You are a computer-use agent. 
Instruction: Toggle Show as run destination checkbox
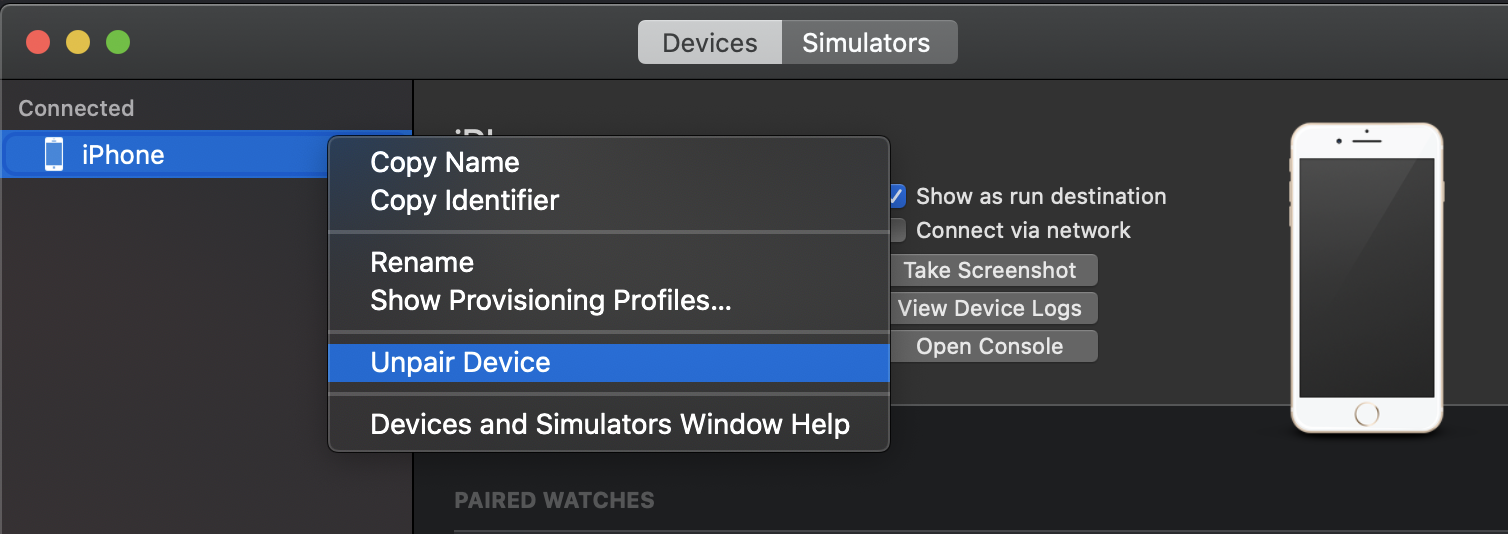(897, 196)
